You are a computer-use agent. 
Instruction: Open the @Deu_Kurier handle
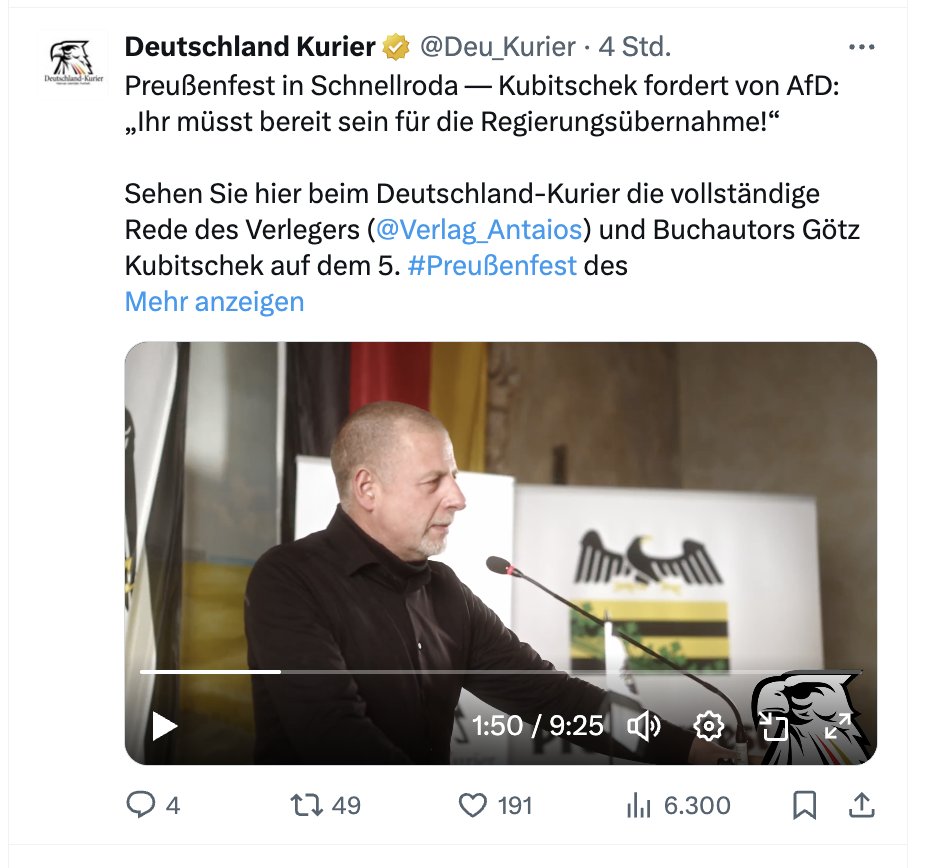coord(498,46)
